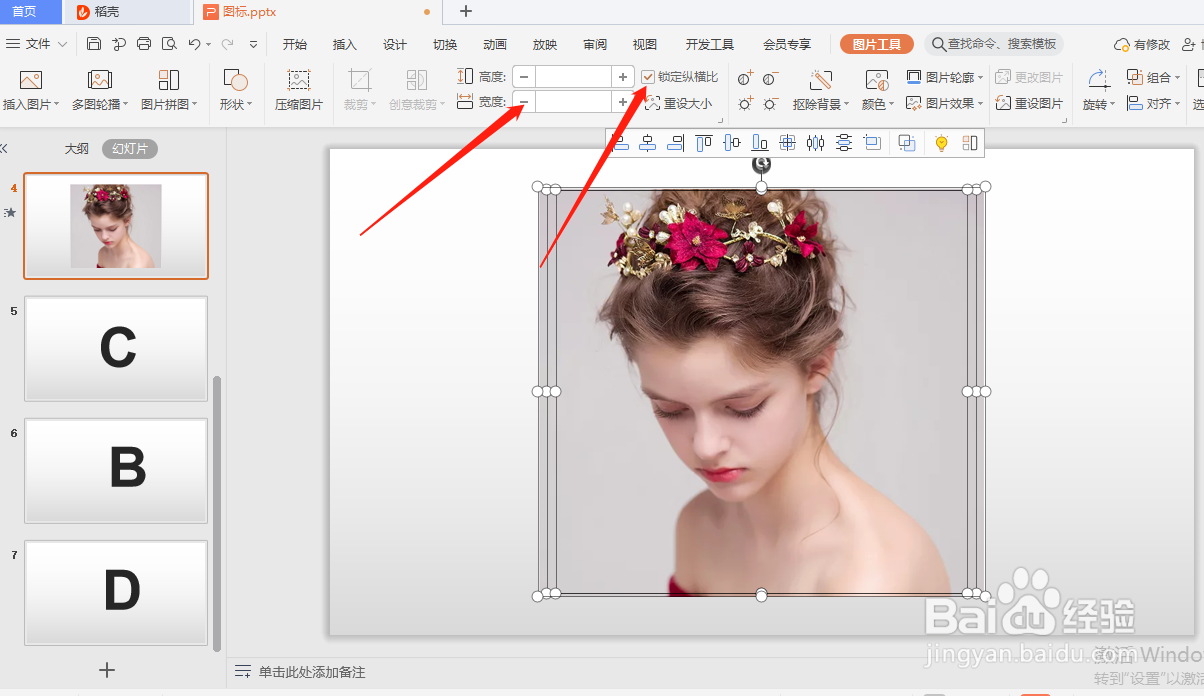
Task: Click the decrease contrast icon
Action: click(770, 78)
